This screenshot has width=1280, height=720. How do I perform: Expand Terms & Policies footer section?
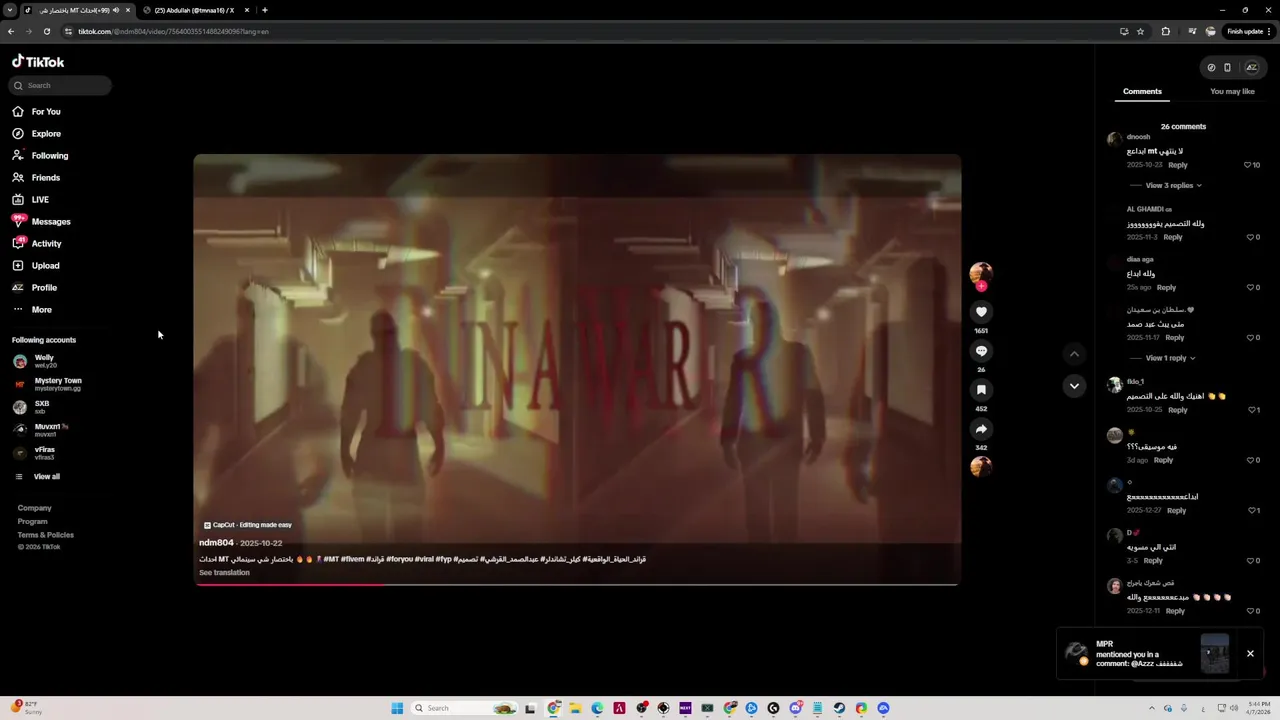(45, 535)
